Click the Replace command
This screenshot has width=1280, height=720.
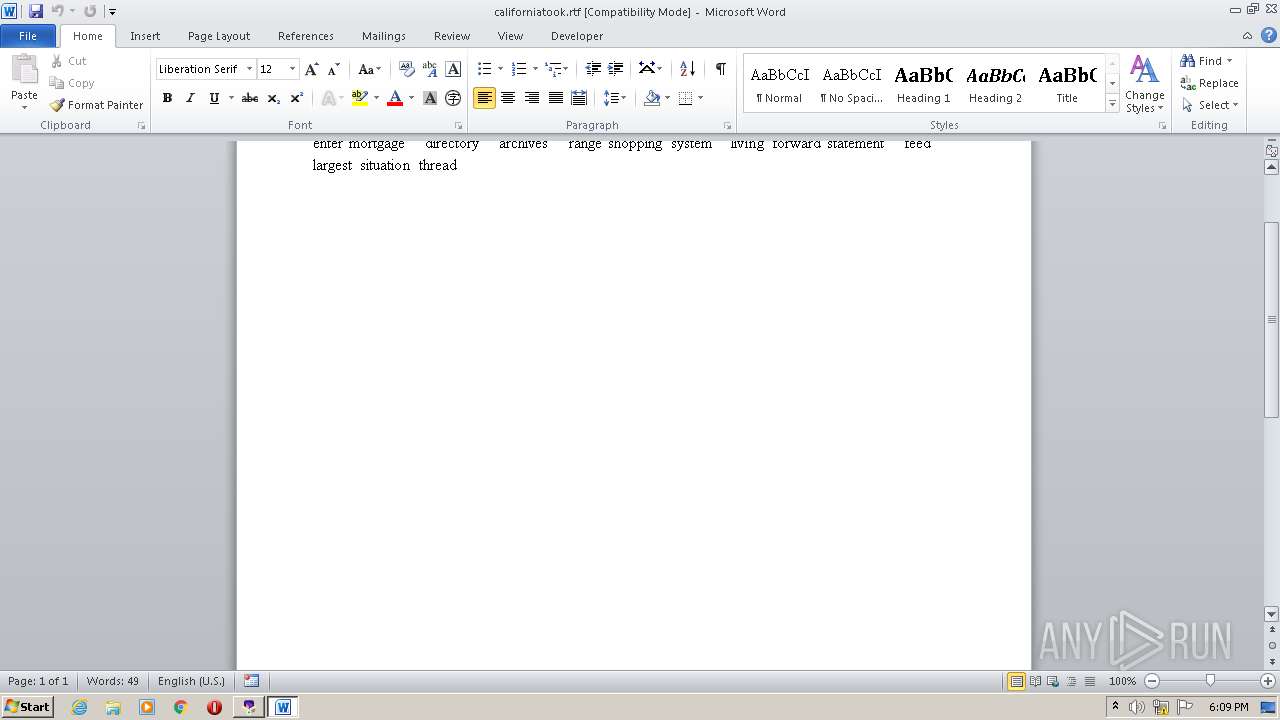pos(1209,83)
